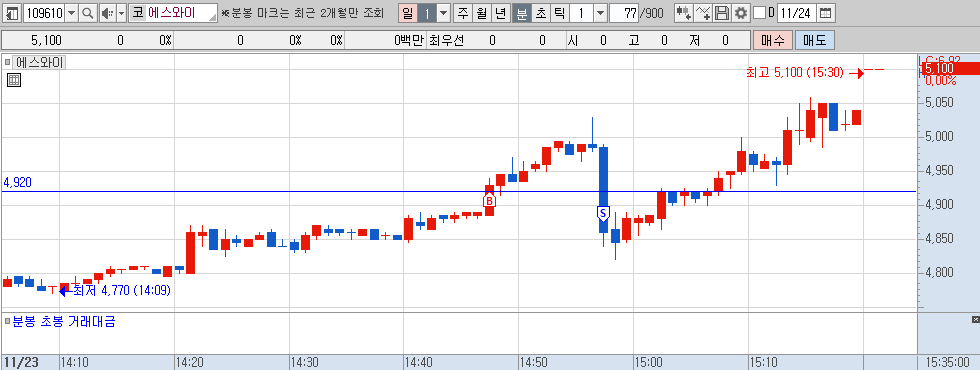Click the add line indicator icon
This screenshot has height=370, width=980.
tap(703, 12)
